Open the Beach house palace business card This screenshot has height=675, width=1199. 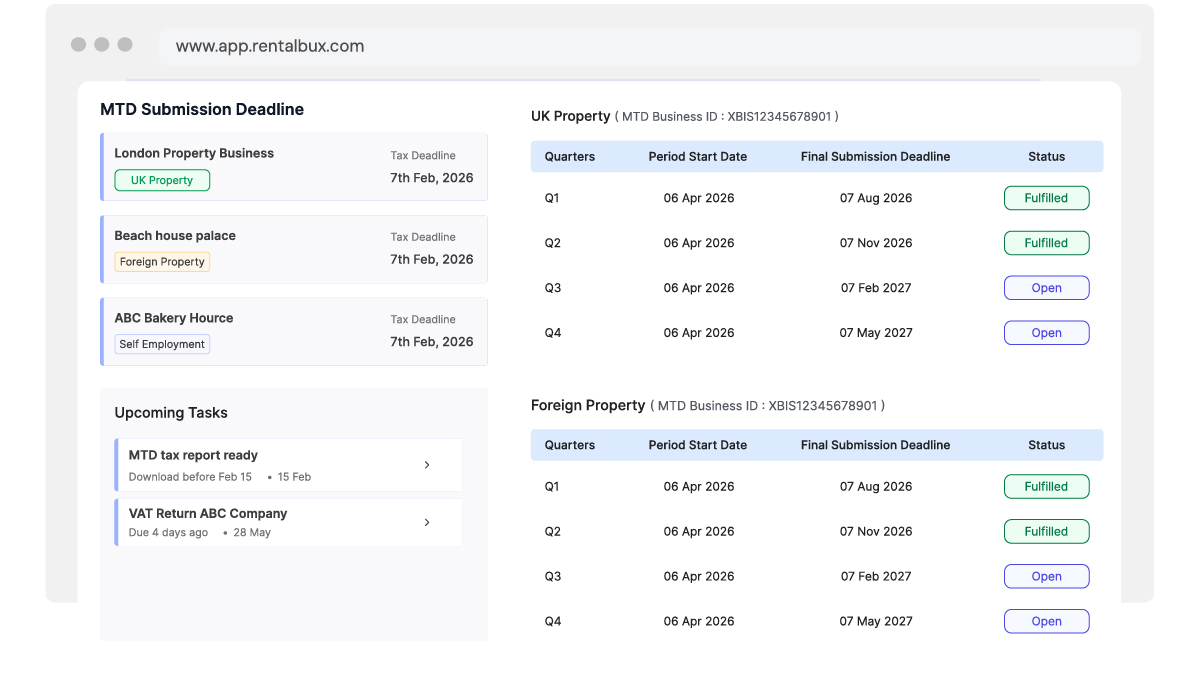coord(293,249)
